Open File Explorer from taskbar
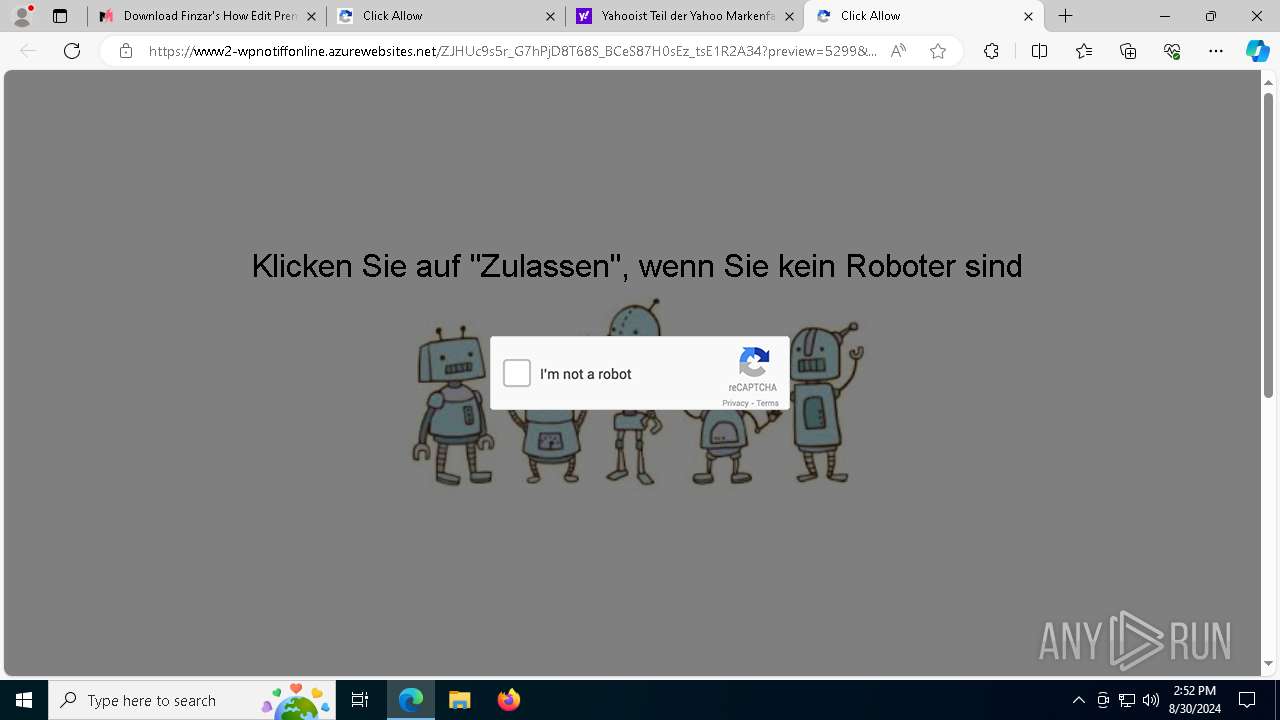1280x720 pixels. click(x=459, y=700)
